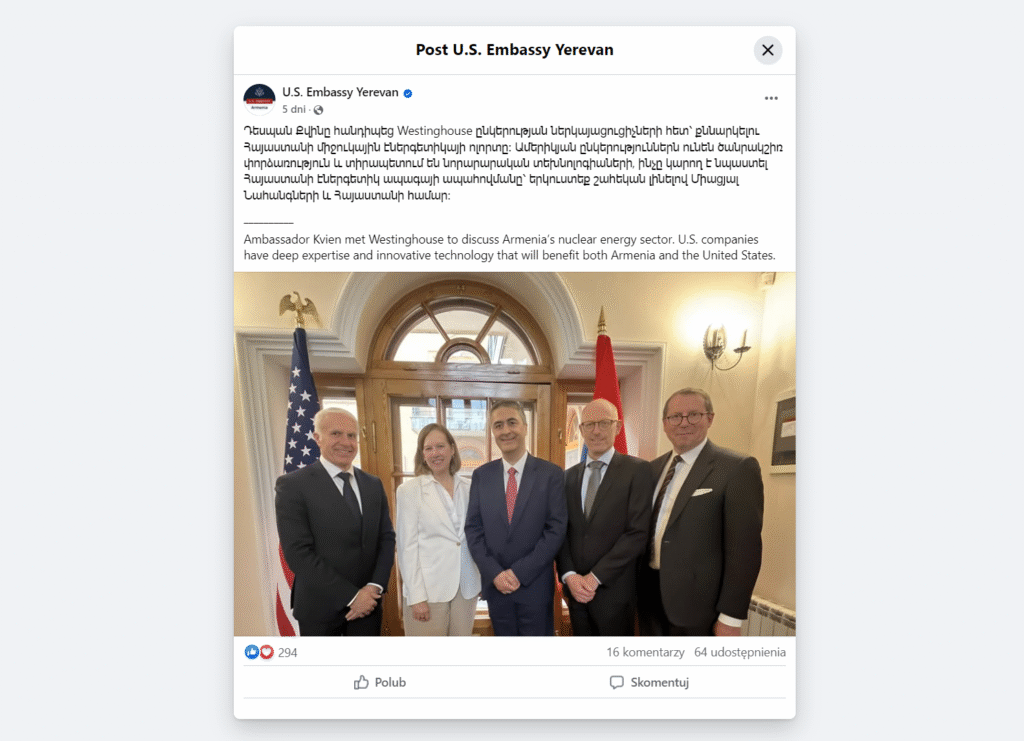
Task: View the 64 udostępnienia shares
Action: [x=740, y=652]
